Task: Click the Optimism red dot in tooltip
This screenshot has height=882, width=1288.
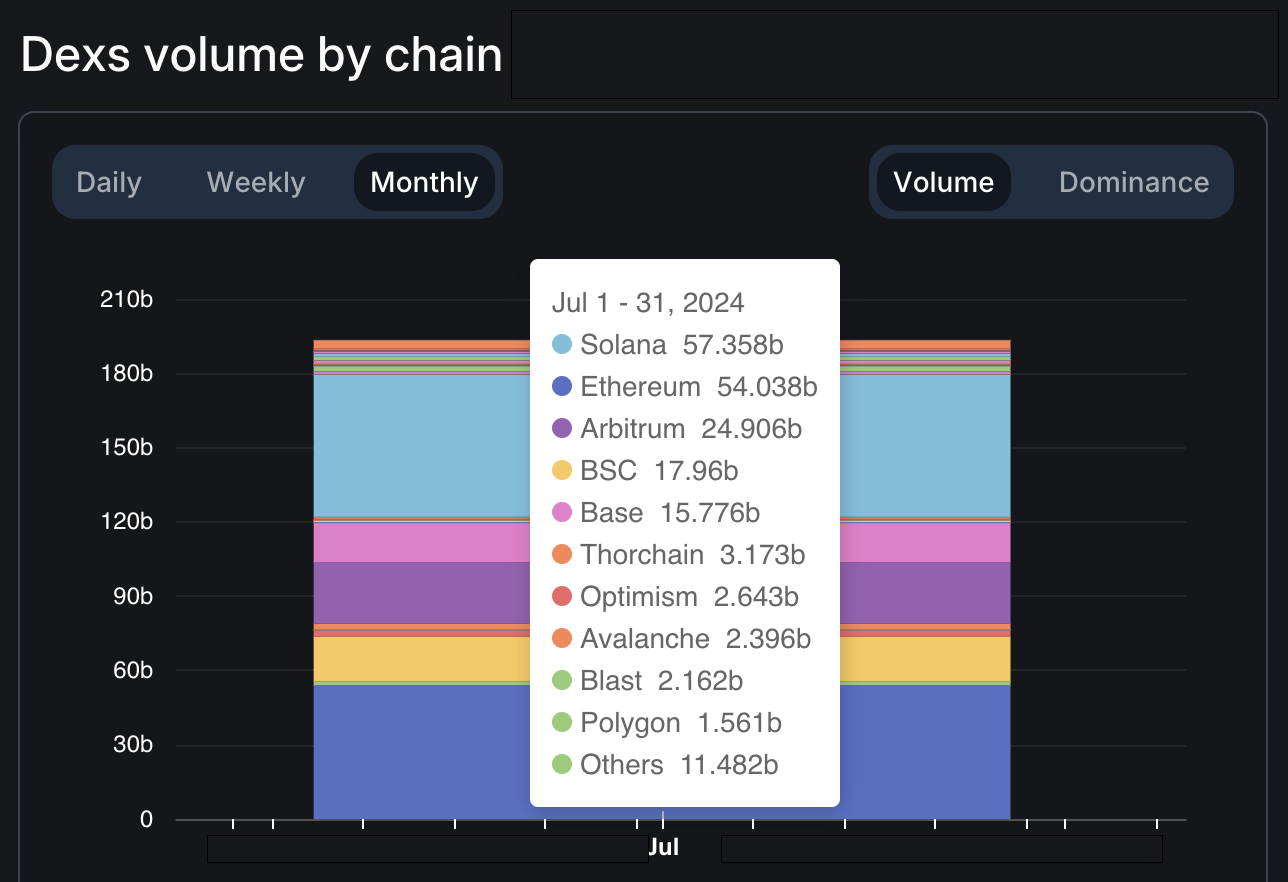Action: pos(562,597)
